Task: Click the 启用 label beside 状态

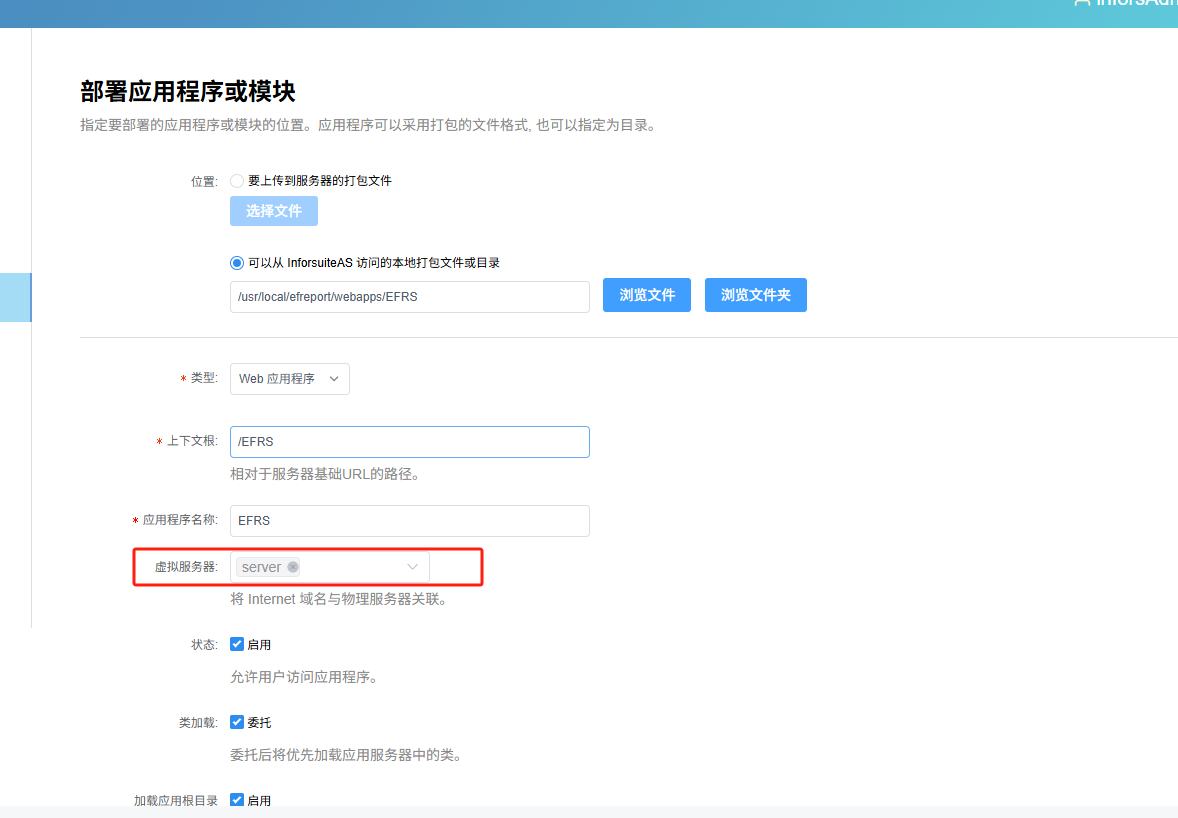Action: [x=259, y=645]
